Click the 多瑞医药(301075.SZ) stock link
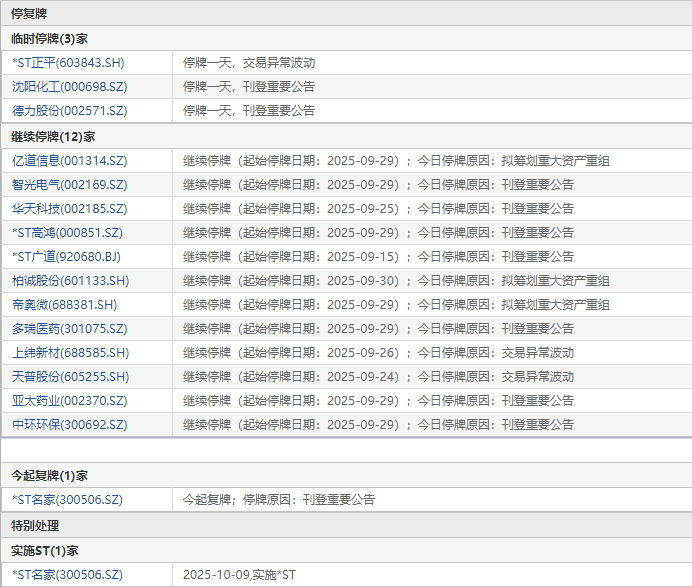Viewport: 692px width, 587px height. (x=70, y=329)
